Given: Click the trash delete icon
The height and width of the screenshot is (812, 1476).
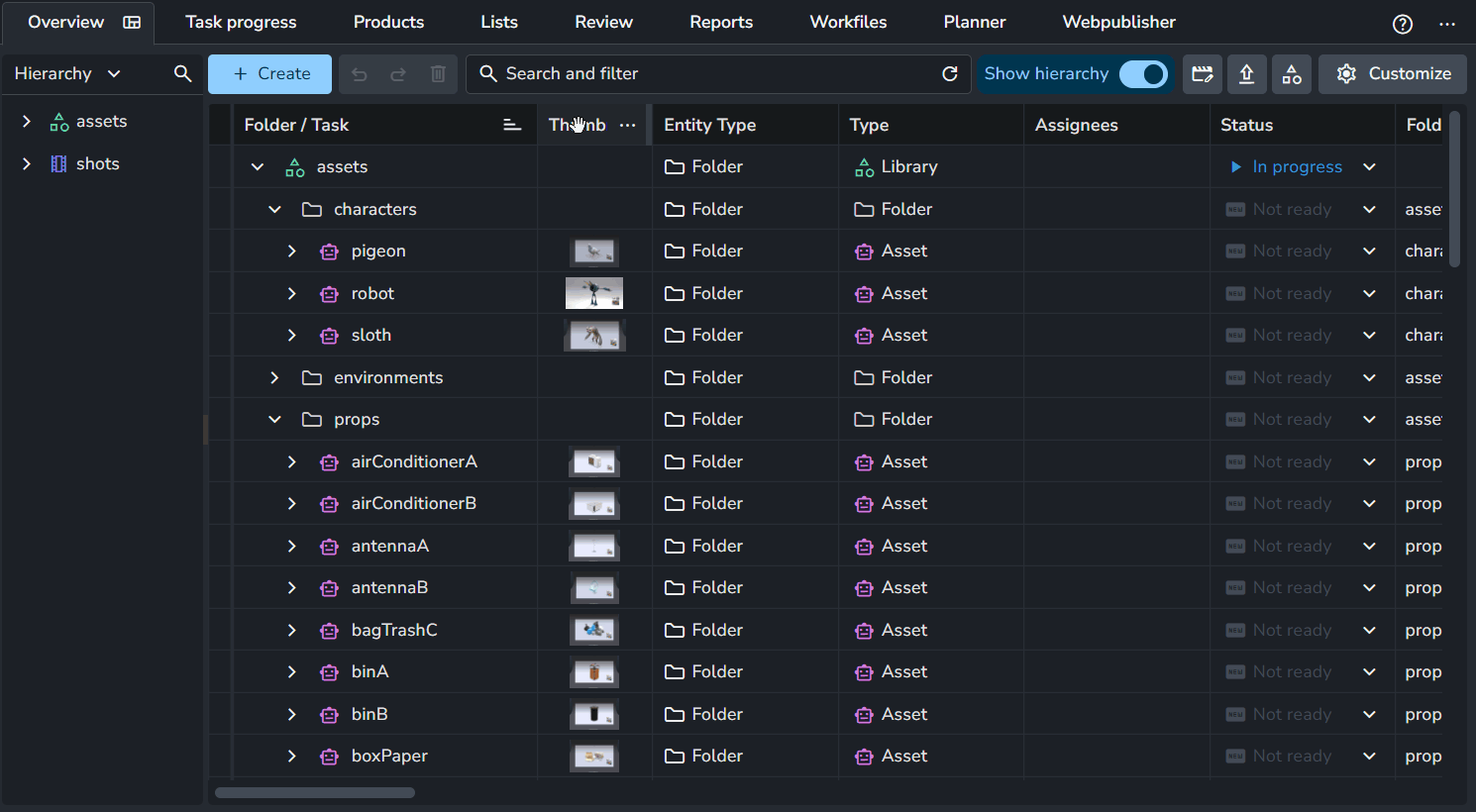Looking at the screenshot, I should [438, 74].
